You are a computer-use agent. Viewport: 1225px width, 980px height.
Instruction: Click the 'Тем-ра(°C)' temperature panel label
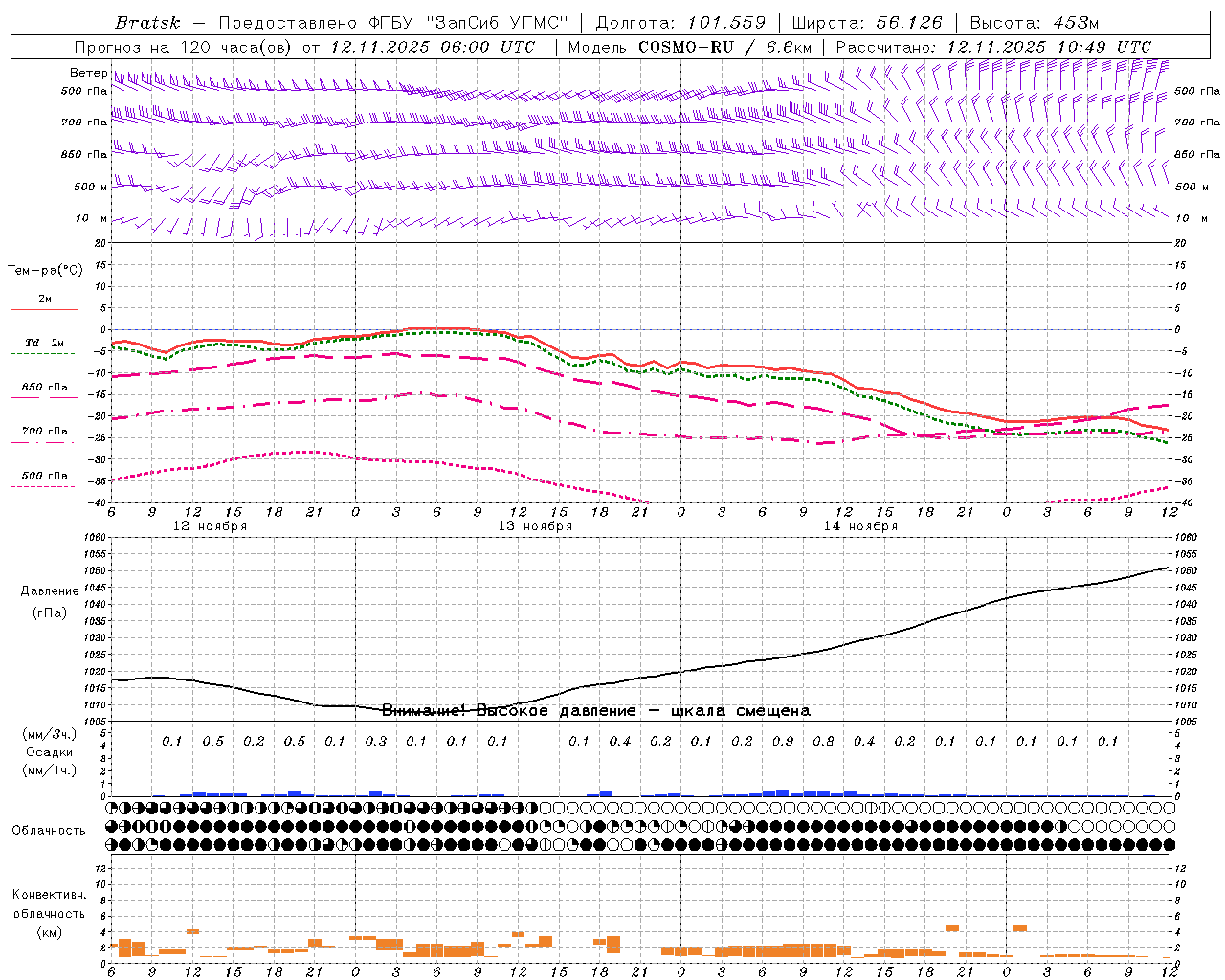point(45,271)
